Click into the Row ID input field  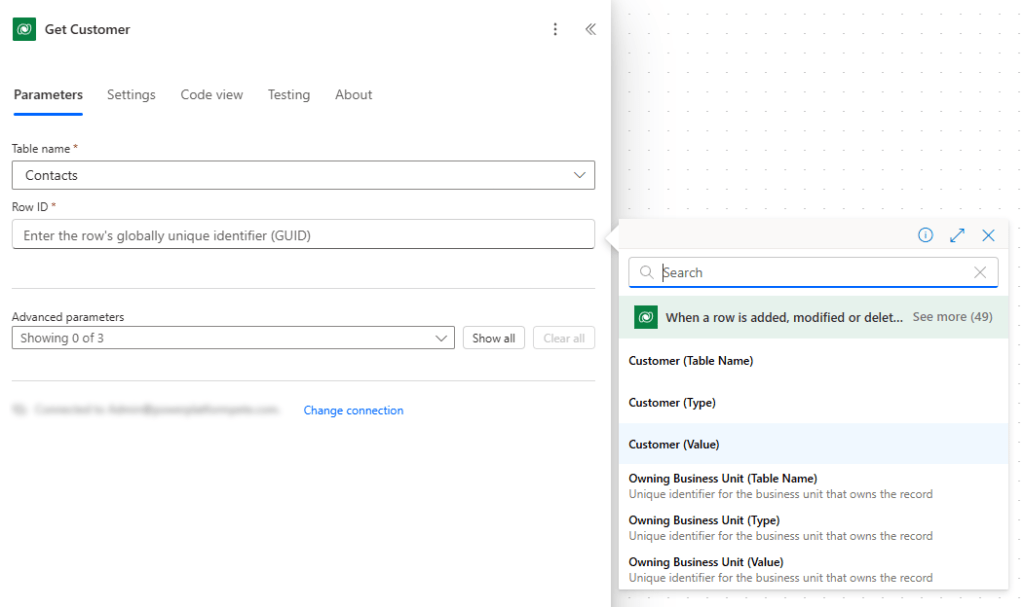(303, 235)
